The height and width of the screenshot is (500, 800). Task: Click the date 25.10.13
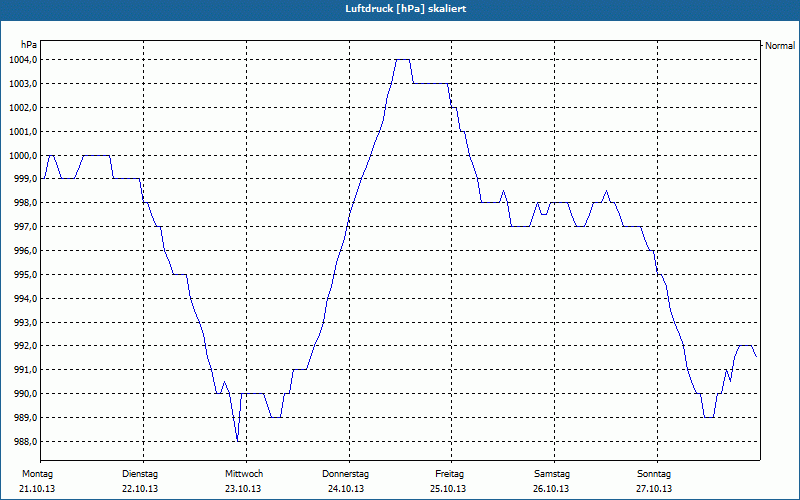(x=448, y=489)
